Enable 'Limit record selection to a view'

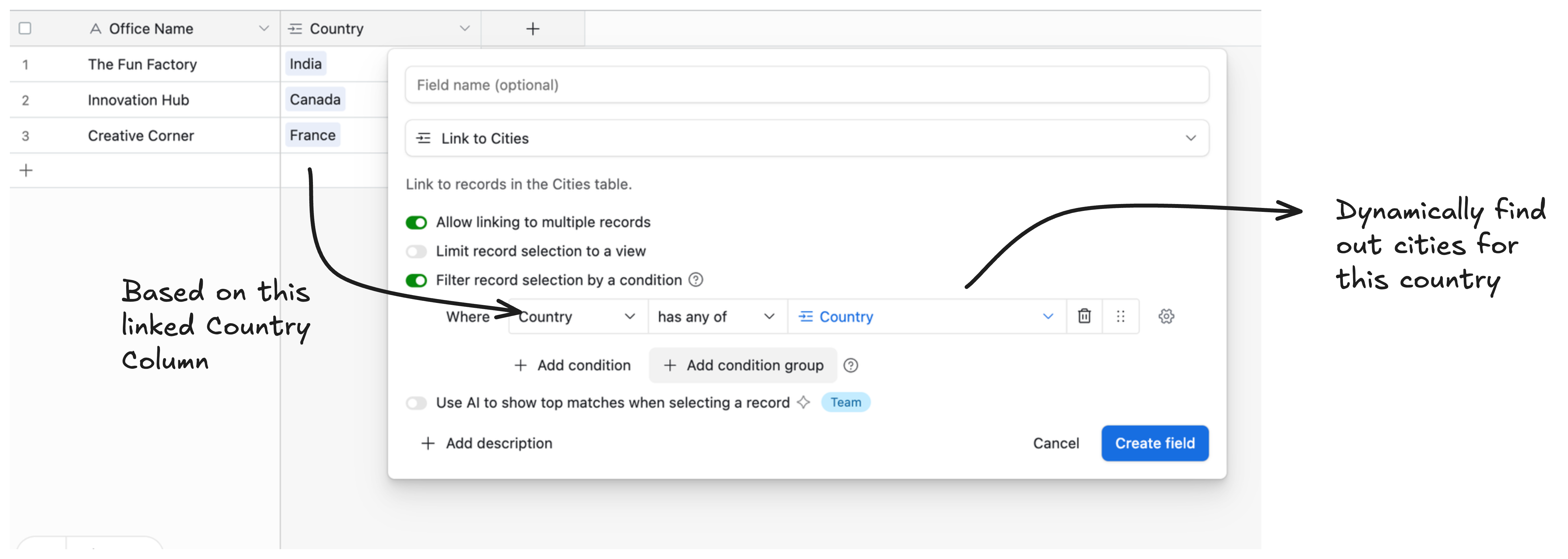[416, 251]
